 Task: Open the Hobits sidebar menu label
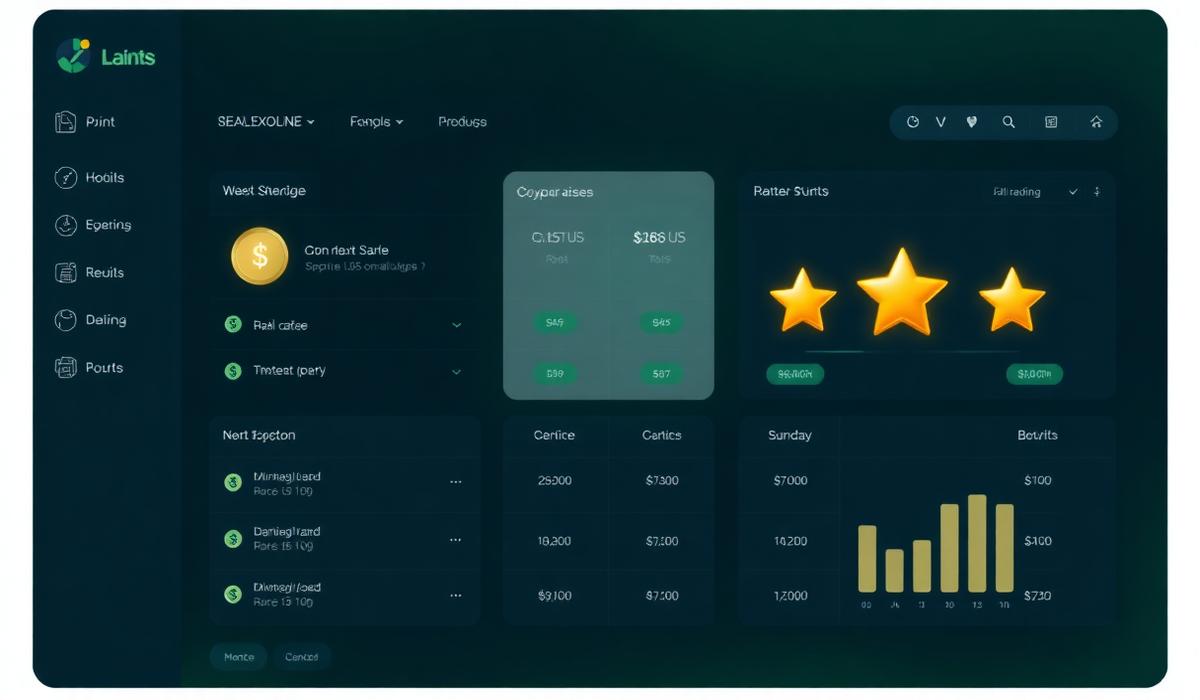(105, 177)
